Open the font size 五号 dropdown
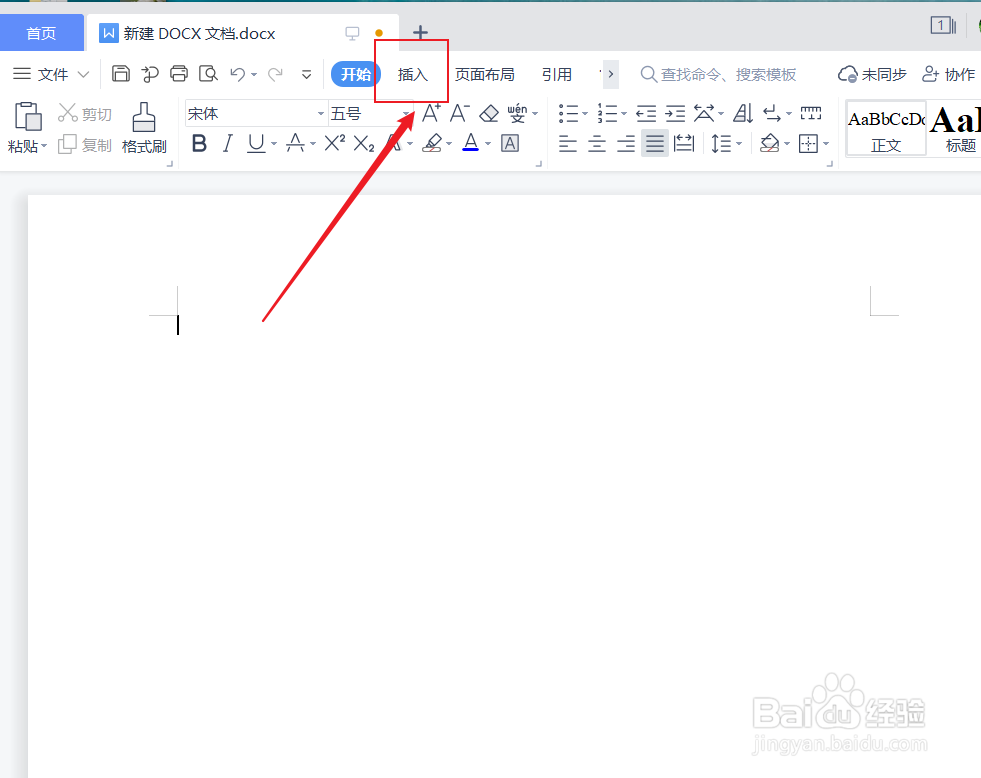 406,114
